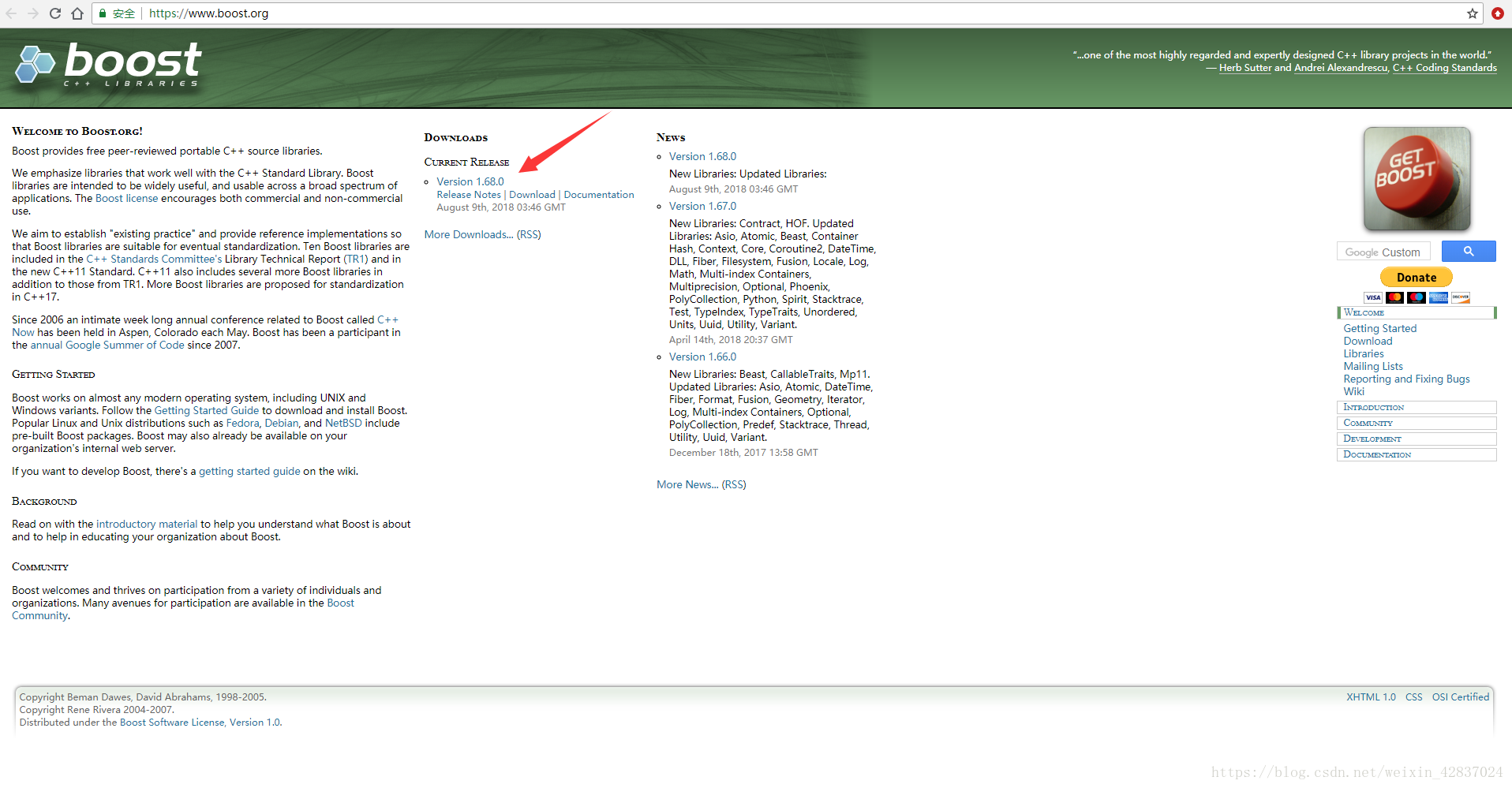
Task: Expand the Introduction sidebar section
Action: [x=1417, y=407]
